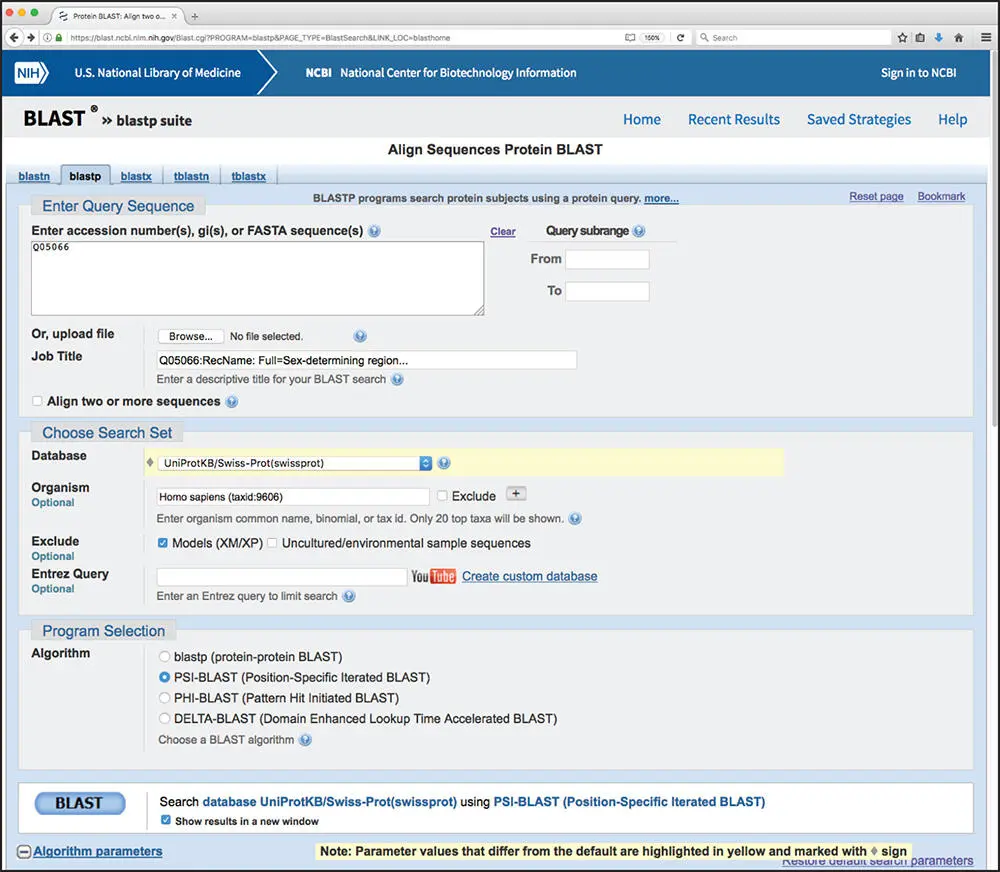The image size is (1000, 872).
Task: Open a new browser tab with plus
Action: (x=195, y=16)
